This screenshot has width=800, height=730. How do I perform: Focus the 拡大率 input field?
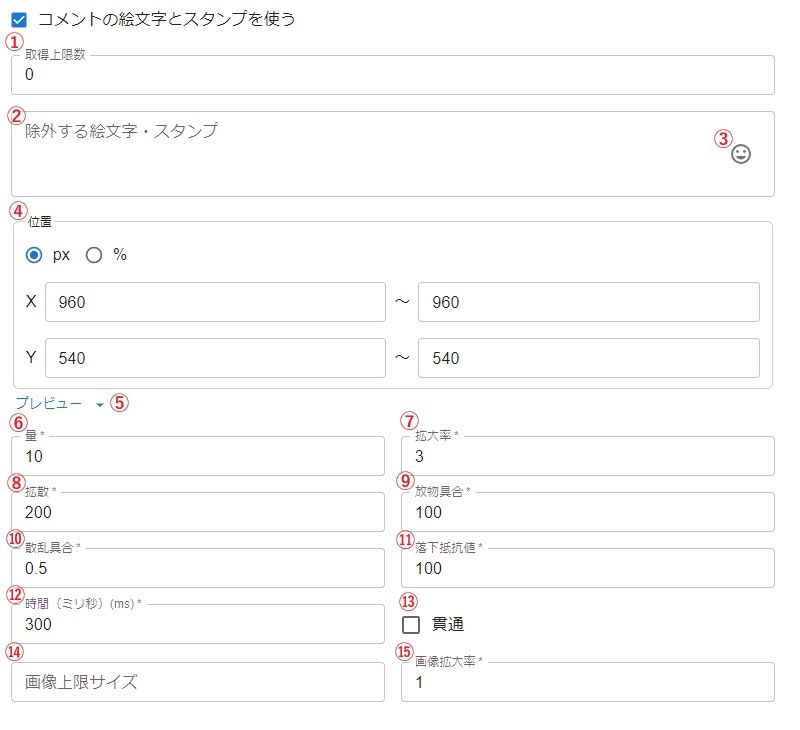click(x=587, y=456)
